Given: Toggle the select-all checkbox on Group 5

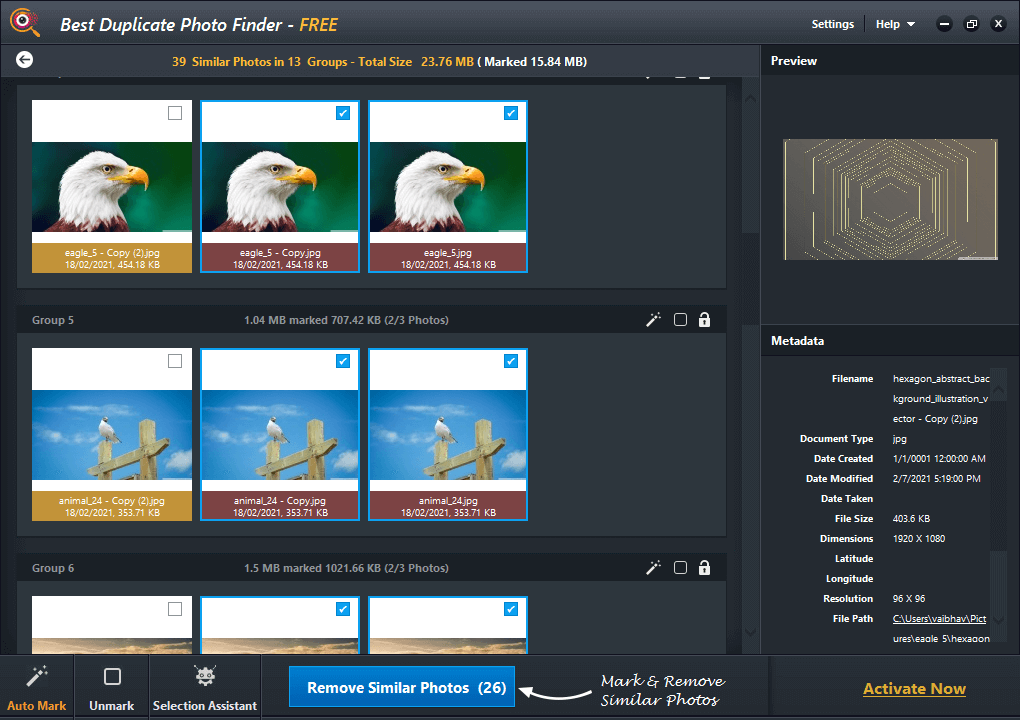Looking at the screenshot, I should pos(680,319).
